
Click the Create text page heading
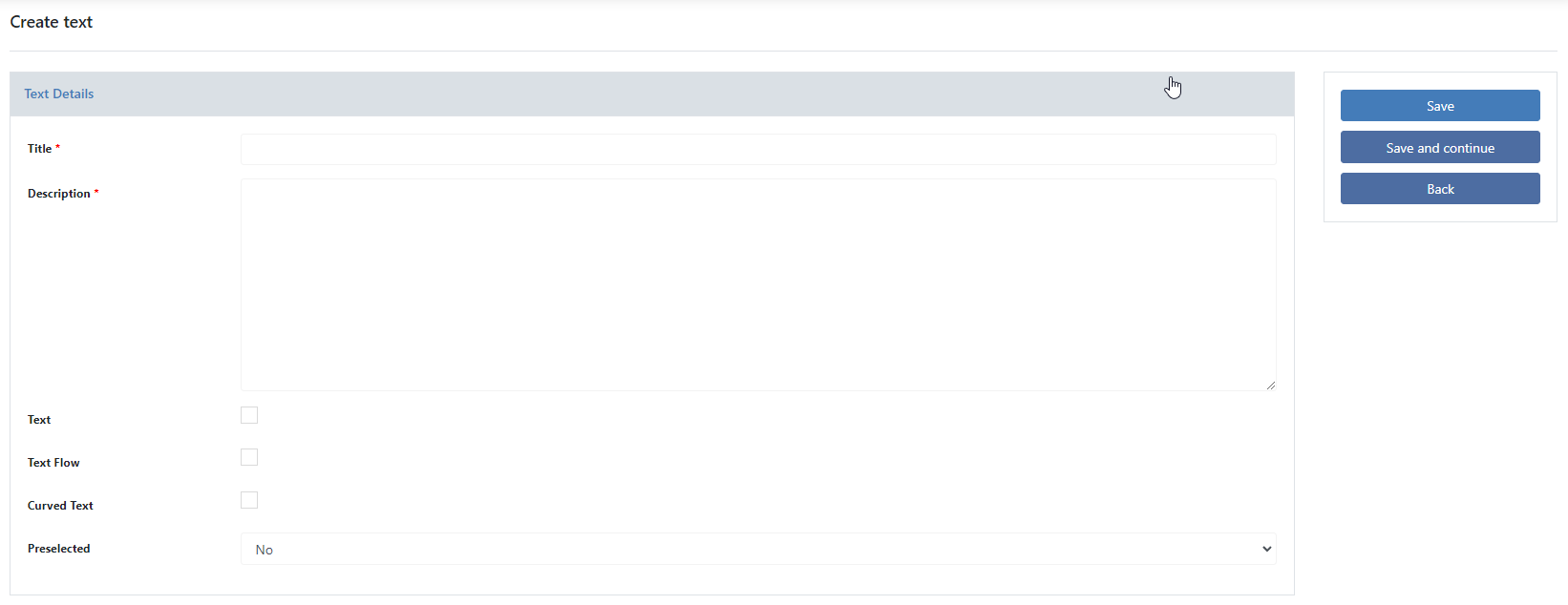(x=52, y=22)
